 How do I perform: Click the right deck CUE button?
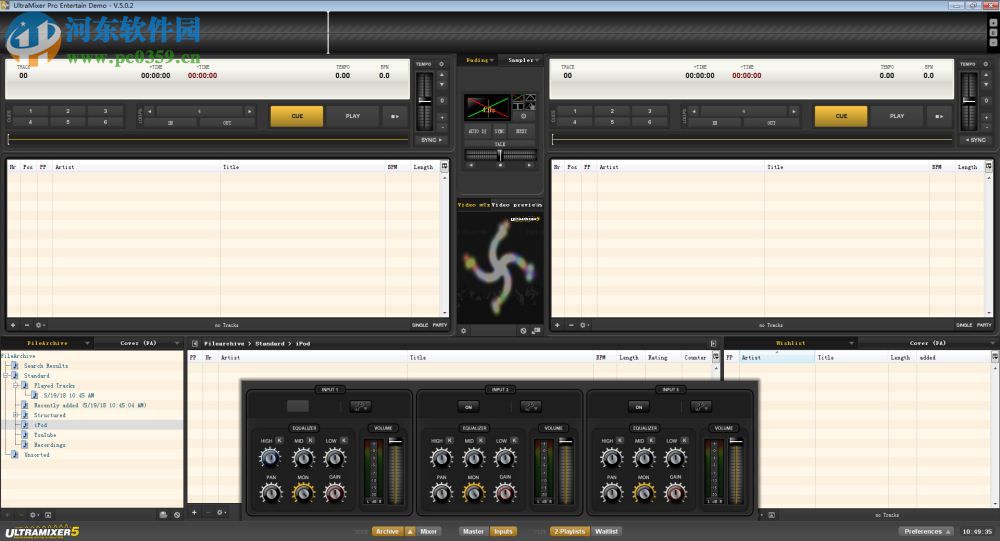pos(841,116)
